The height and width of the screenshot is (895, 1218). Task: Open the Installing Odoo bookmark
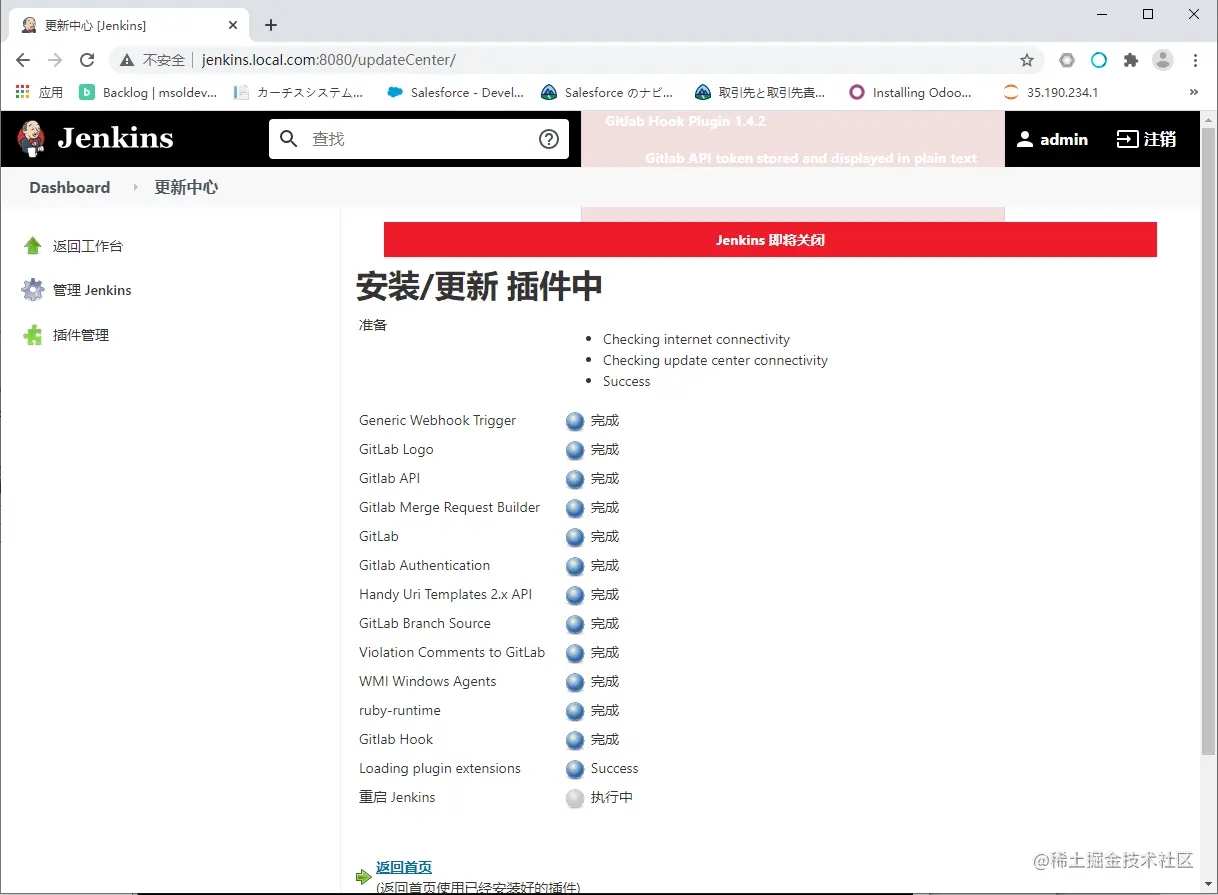[910, 92]
